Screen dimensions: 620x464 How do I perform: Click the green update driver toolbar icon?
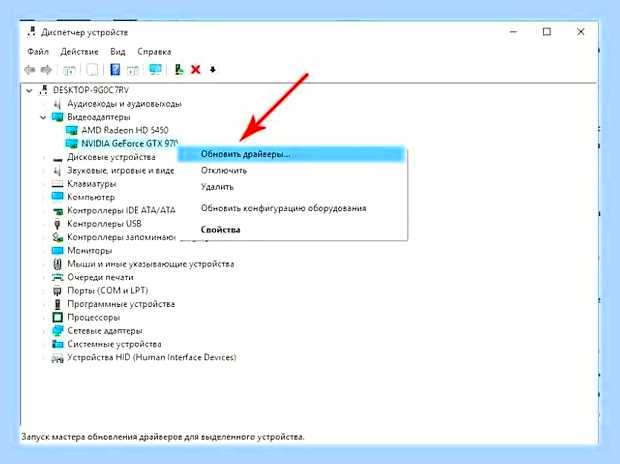(179, 70)
